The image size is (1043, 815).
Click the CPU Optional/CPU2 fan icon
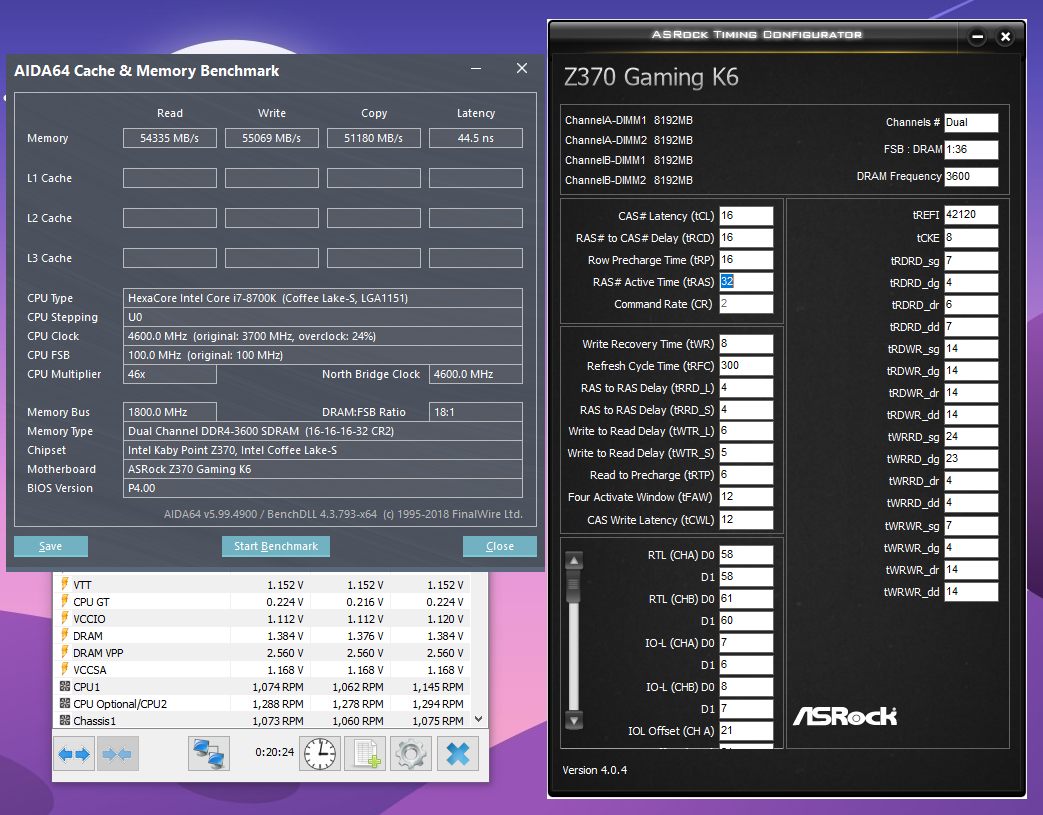click(65, 703)
